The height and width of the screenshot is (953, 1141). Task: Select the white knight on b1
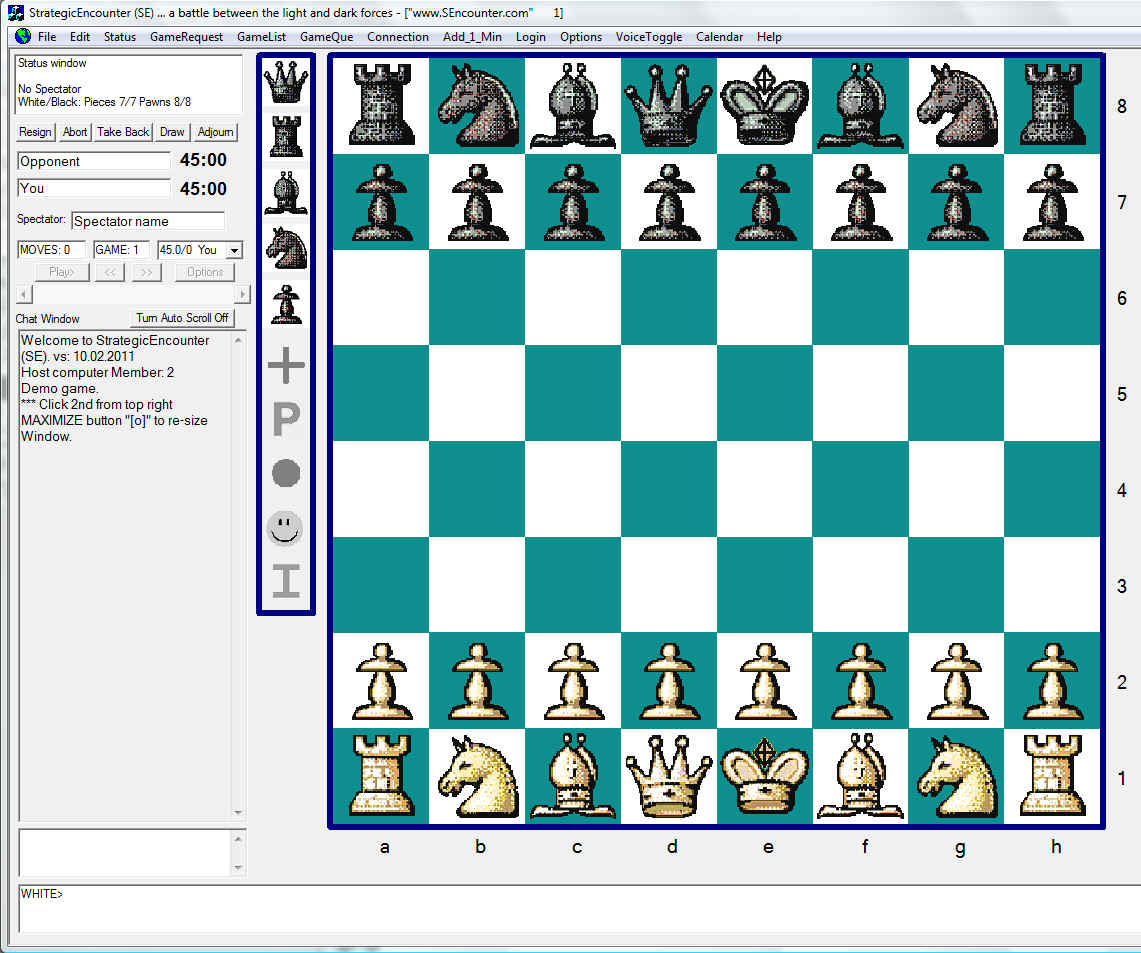tap(477, 775)
